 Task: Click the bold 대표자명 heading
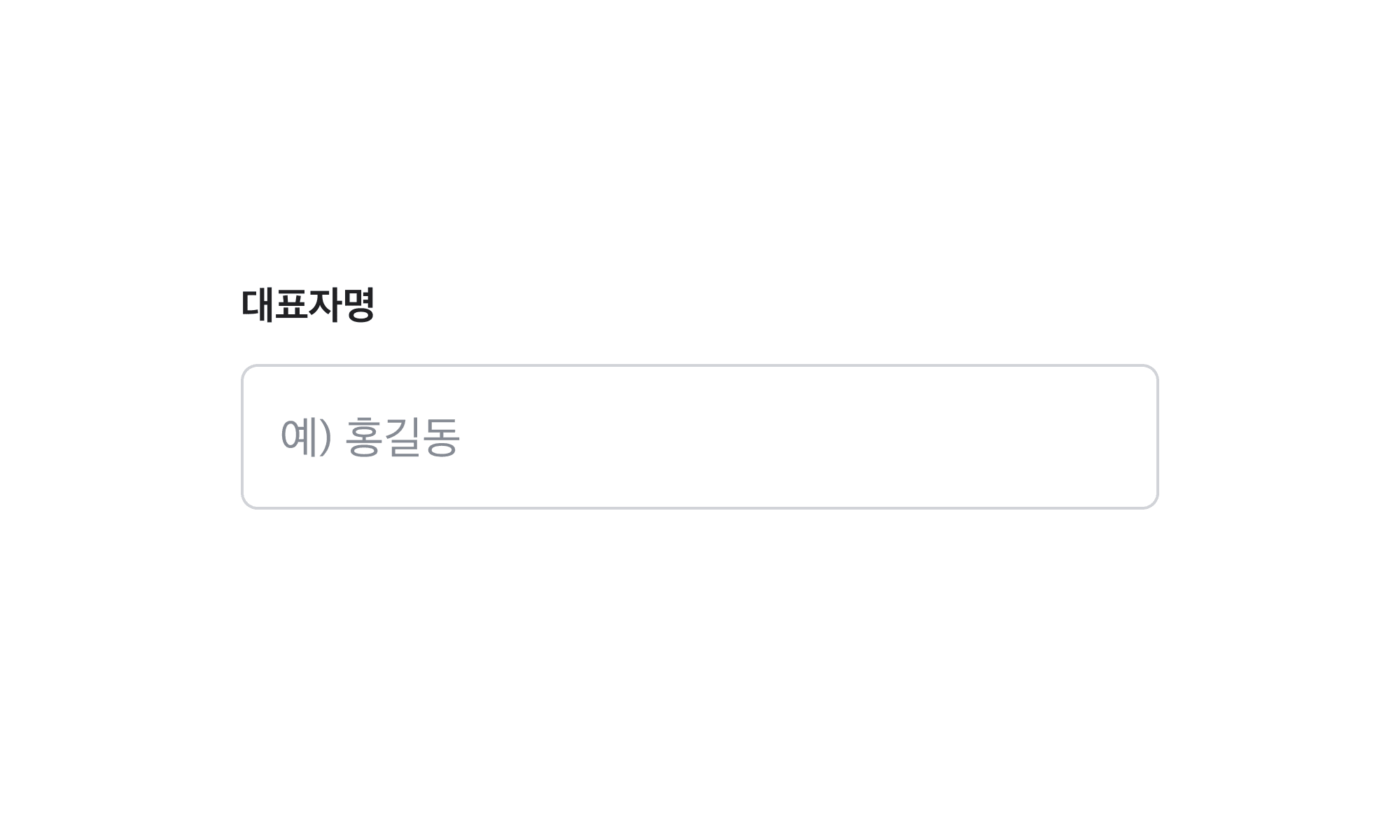tap(308, 305)
